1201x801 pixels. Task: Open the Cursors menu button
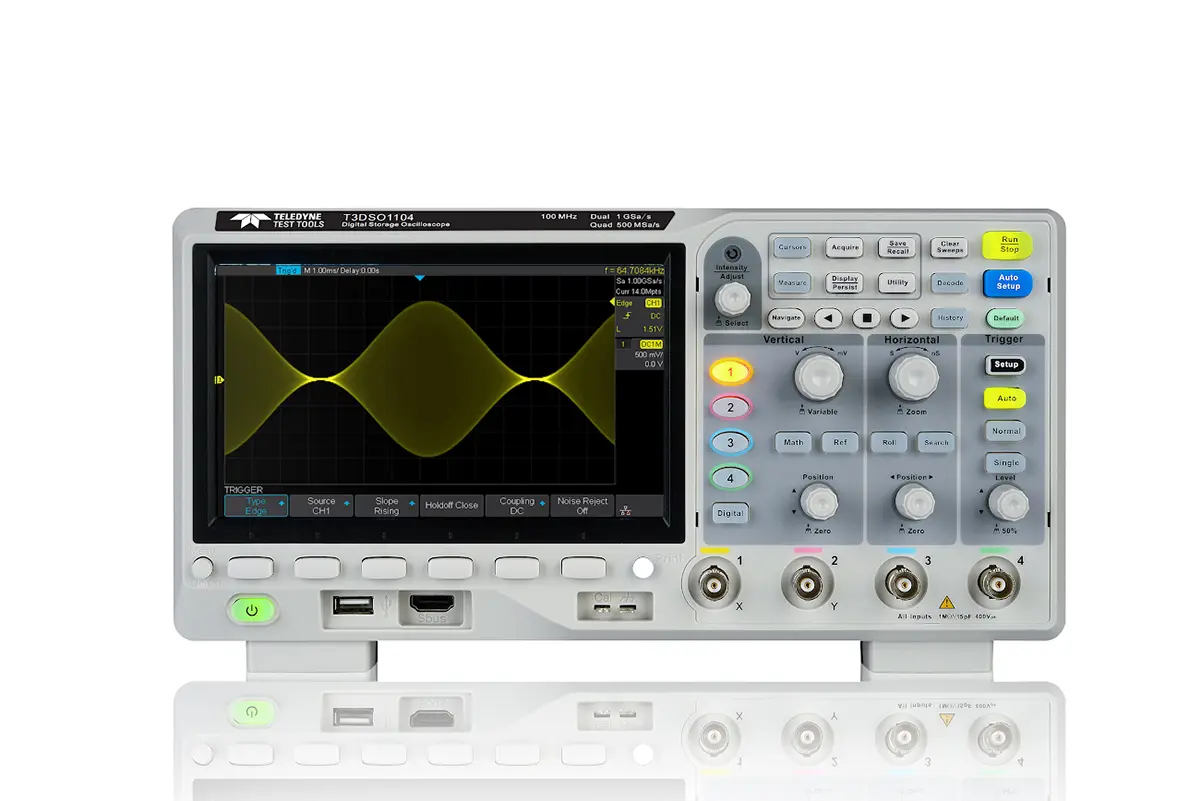pos(792,248)
